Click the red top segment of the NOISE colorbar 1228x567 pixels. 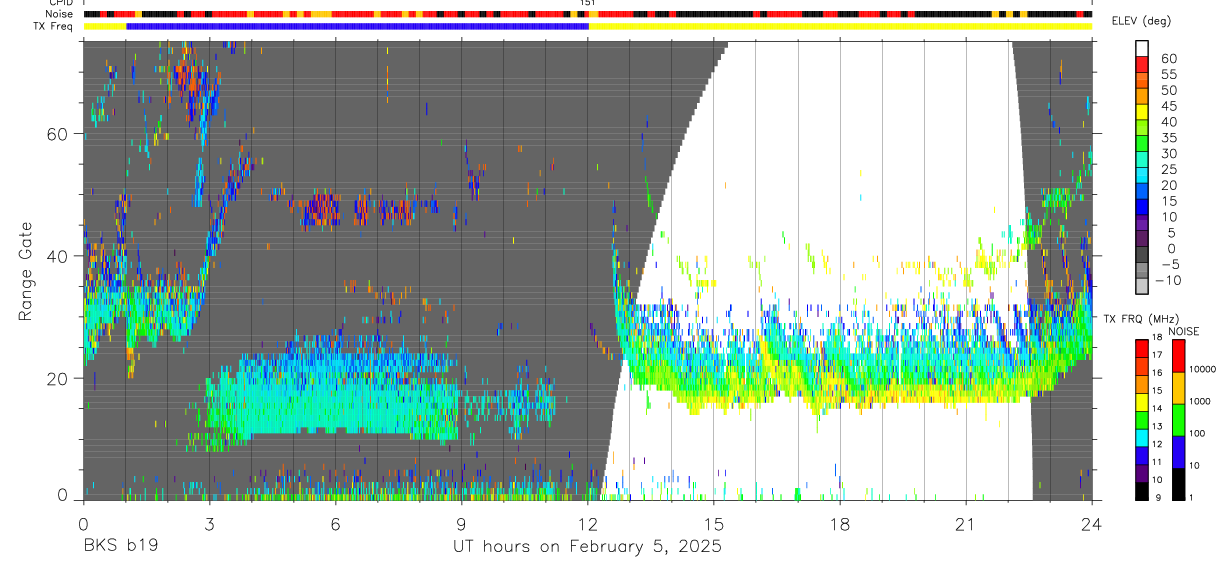pos(1178,356)
